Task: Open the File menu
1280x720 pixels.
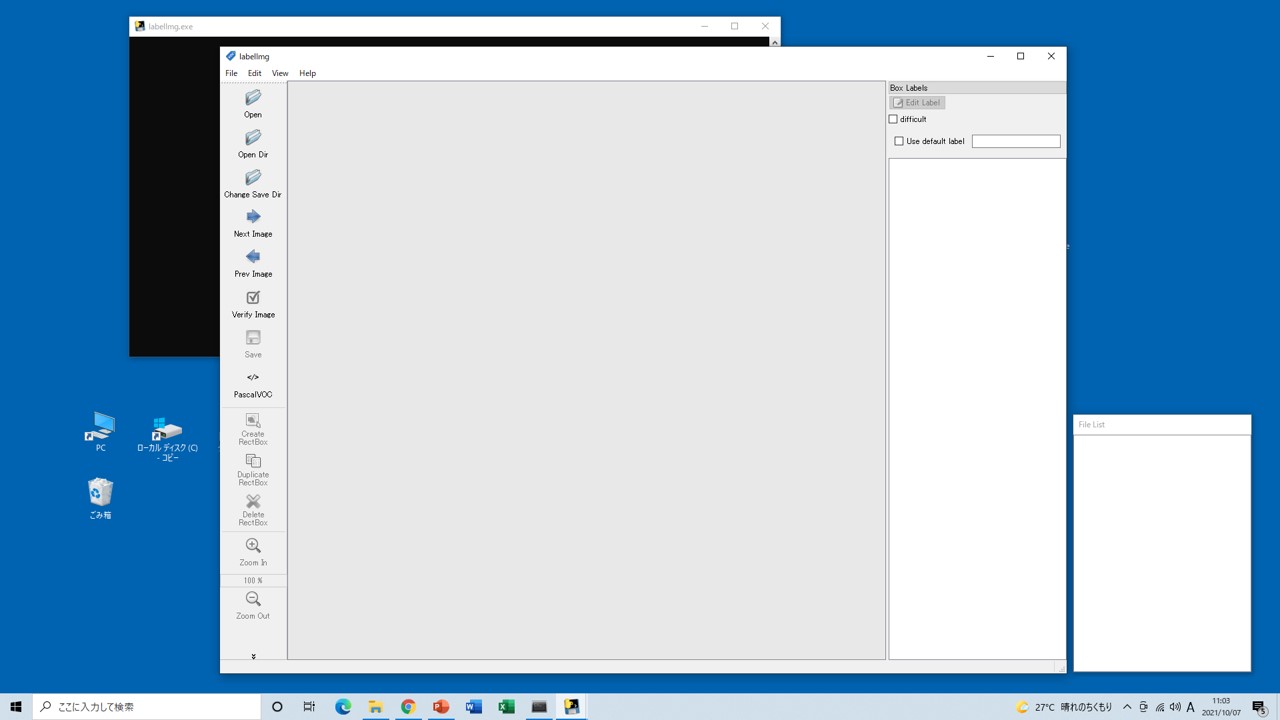Action: point(231,73)
